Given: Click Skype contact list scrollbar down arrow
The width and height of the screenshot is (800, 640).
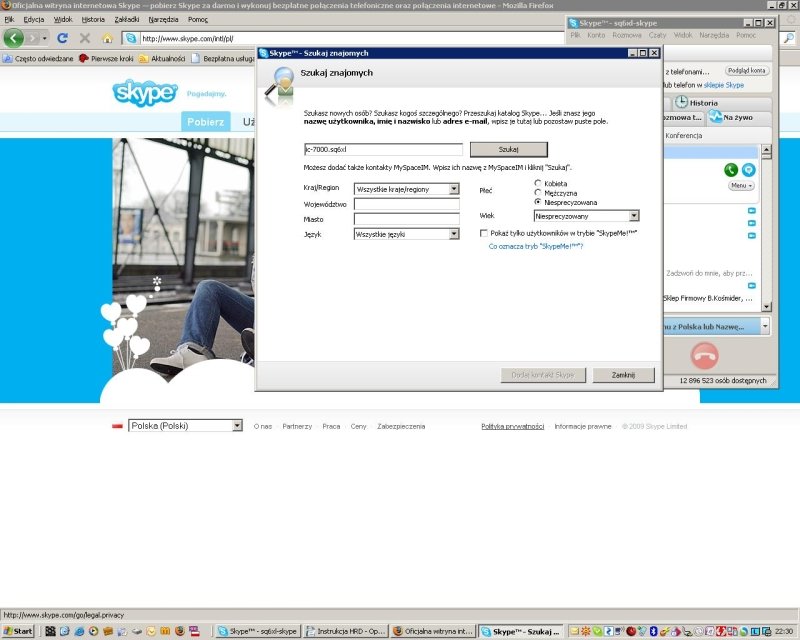Looking at the screenshot, I should click(766, 306).
